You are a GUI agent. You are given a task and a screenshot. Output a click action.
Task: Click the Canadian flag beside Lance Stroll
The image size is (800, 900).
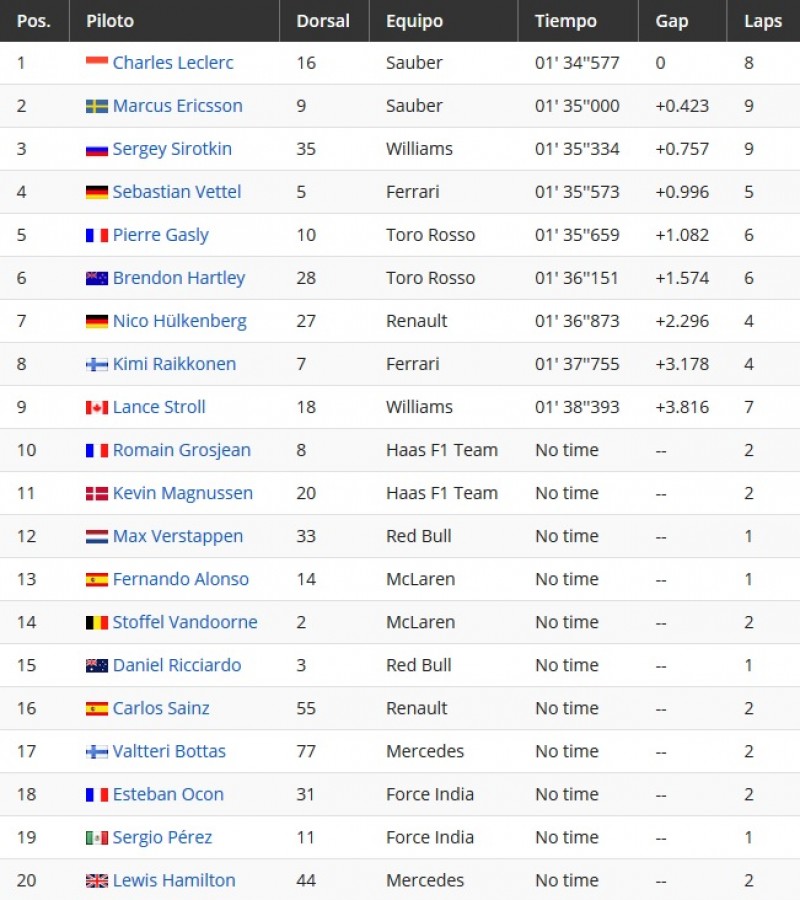(96, 408)
